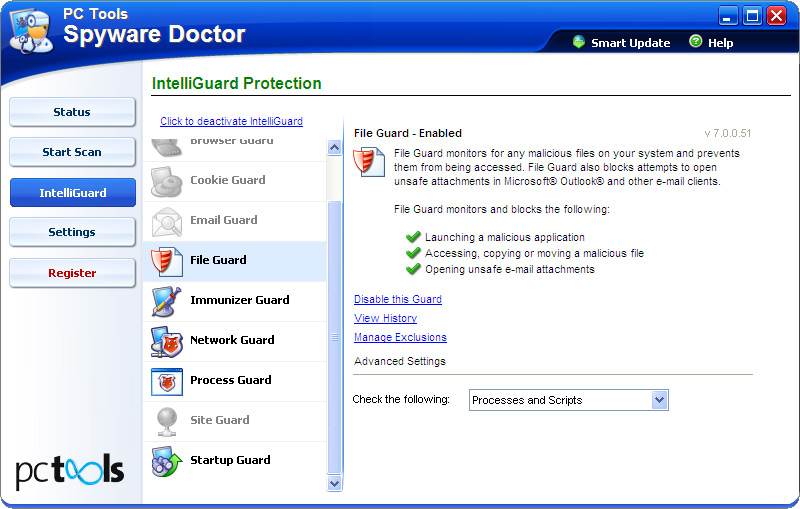800x509 pixels.
Task: Open the Settings section
Action: (x=72, y=232)
